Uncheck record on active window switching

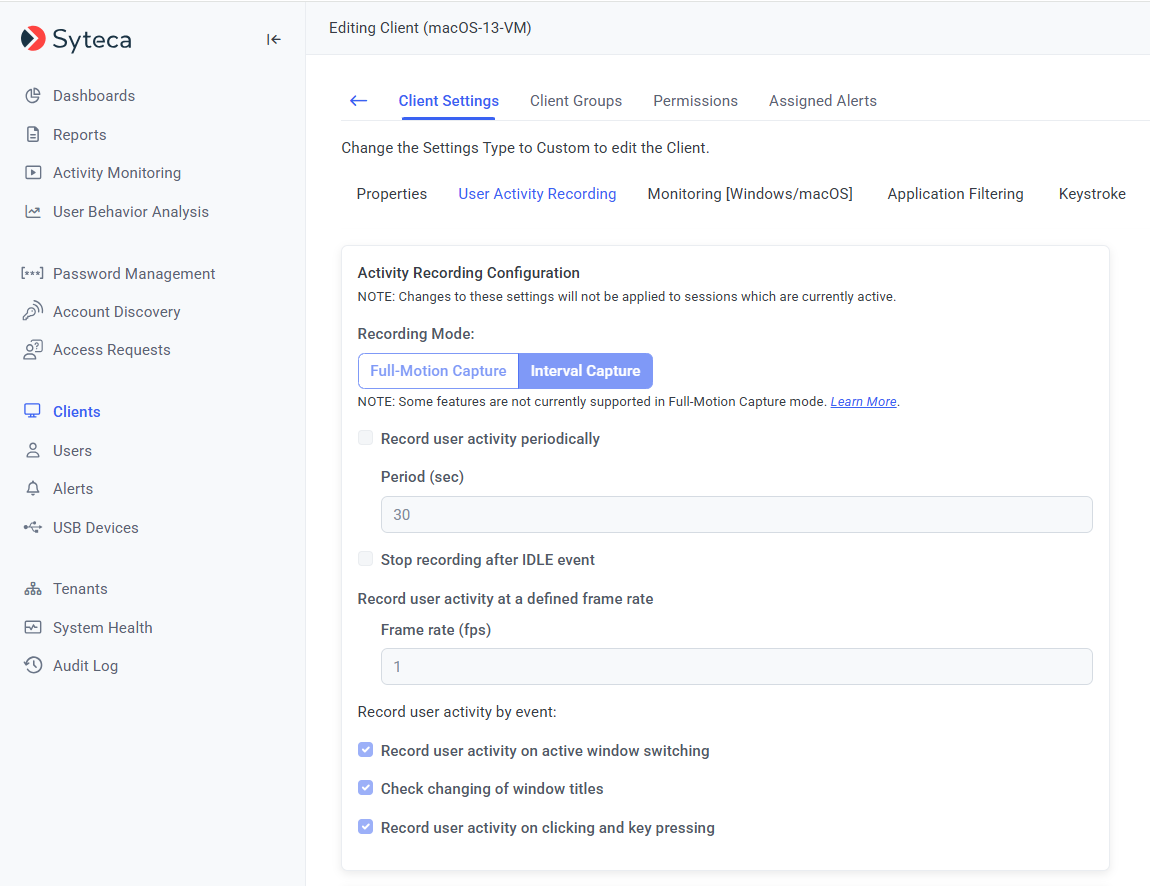pos(366,750)
